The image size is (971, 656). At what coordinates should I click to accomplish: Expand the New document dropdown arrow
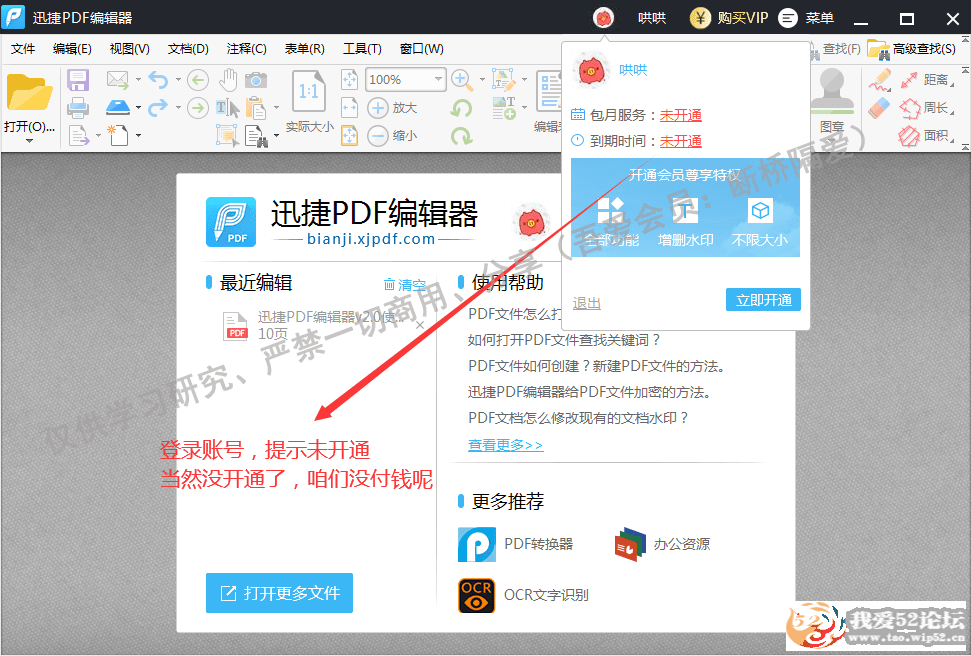[138, 135]
